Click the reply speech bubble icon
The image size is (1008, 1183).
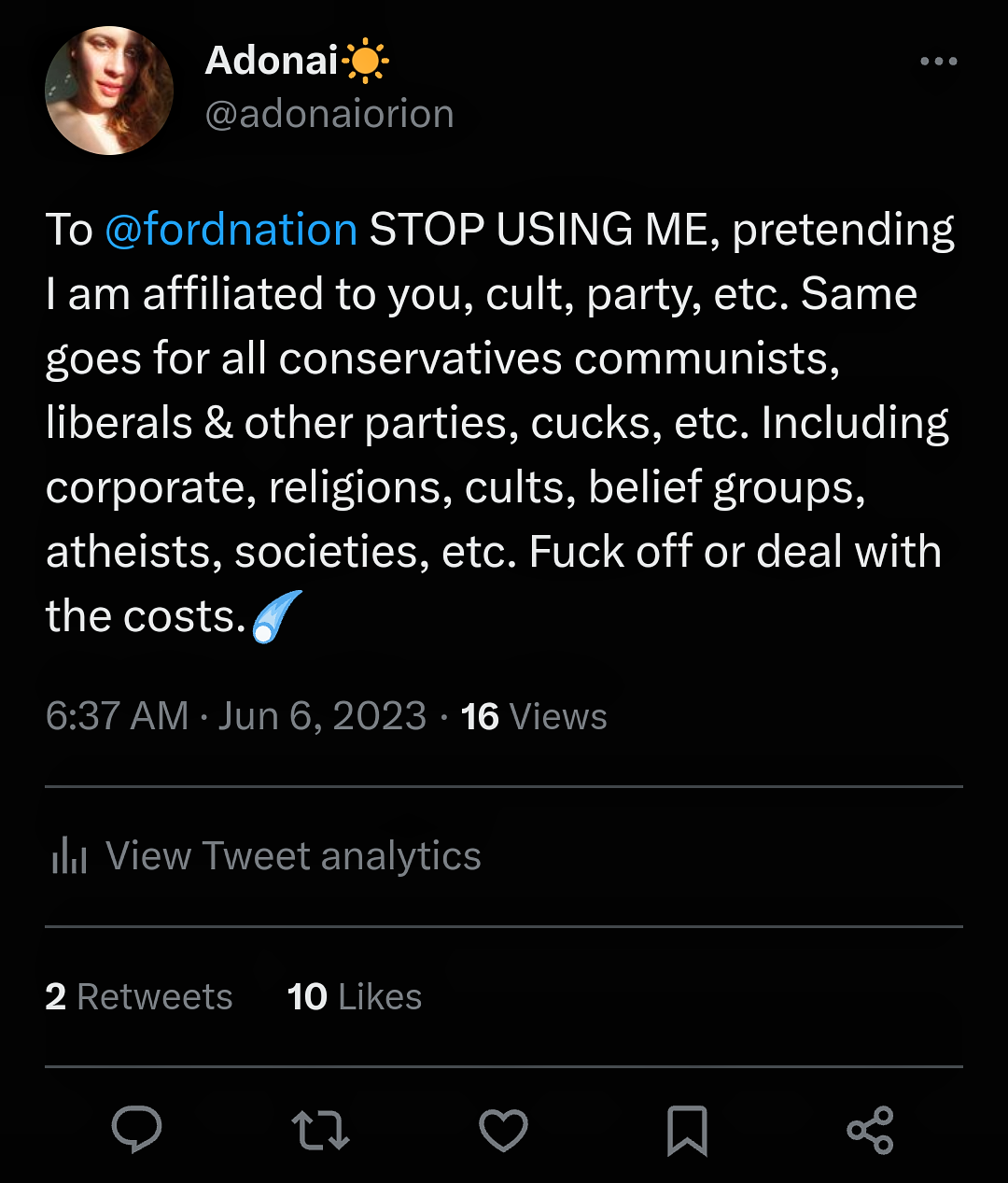click(x=136, y=1130)
